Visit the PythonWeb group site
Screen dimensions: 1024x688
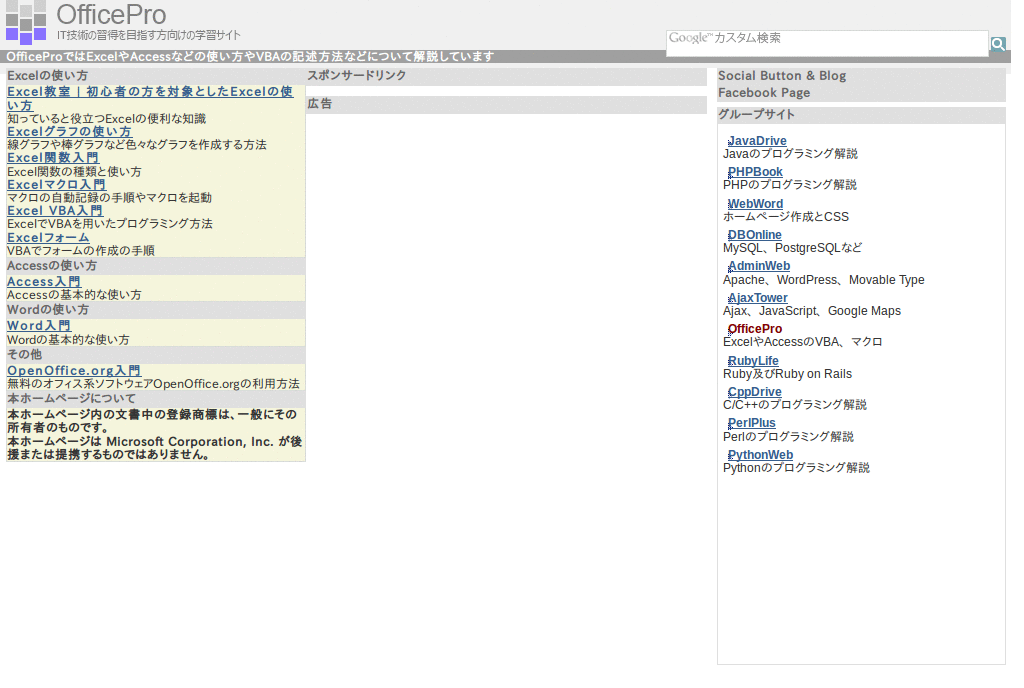tap(760, 454)
